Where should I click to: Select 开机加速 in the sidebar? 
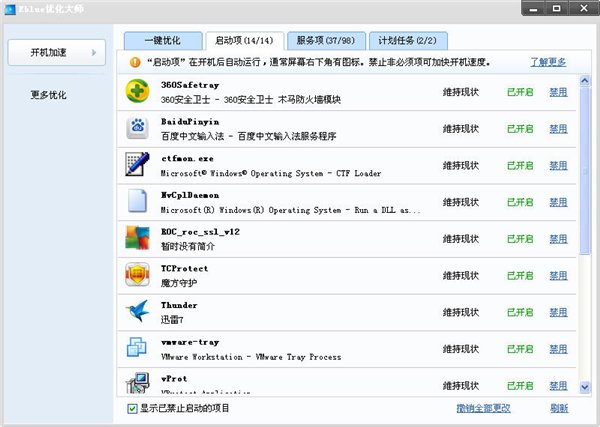tap(57, 52)
